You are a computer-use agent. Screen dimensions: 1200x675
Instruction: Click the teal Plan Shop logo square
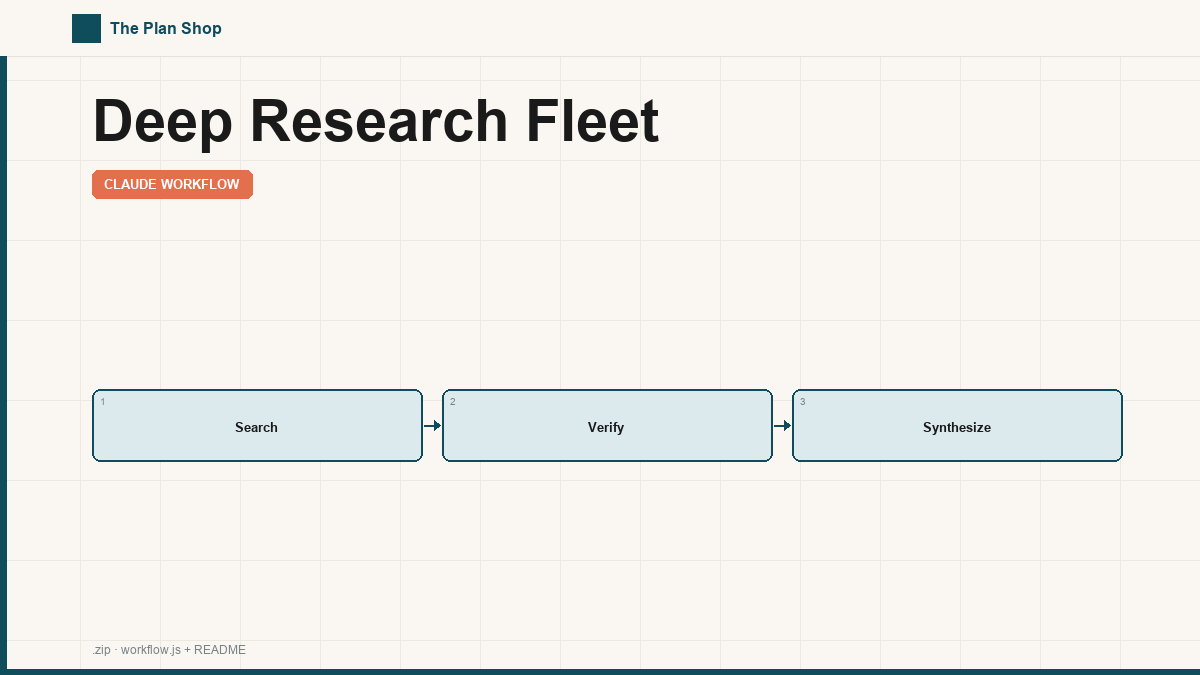86,28
